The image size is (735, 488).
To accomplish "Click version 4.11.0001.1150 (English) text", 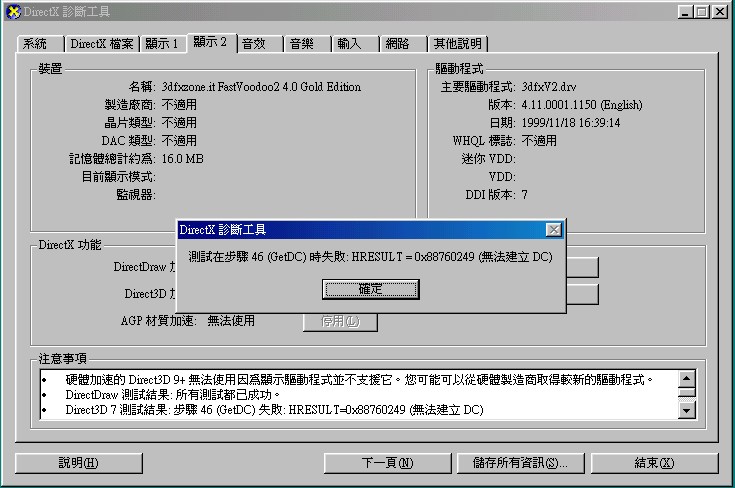I will [582, 105].
